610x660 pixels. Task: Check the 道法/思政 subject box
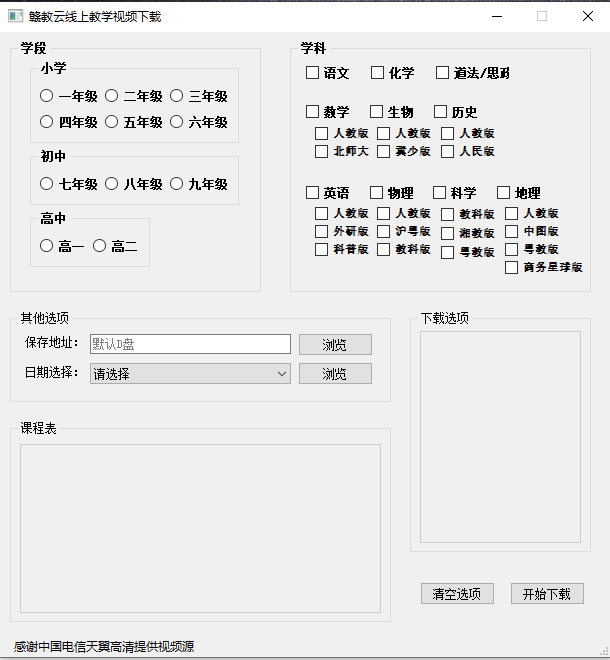pos(442,72)
